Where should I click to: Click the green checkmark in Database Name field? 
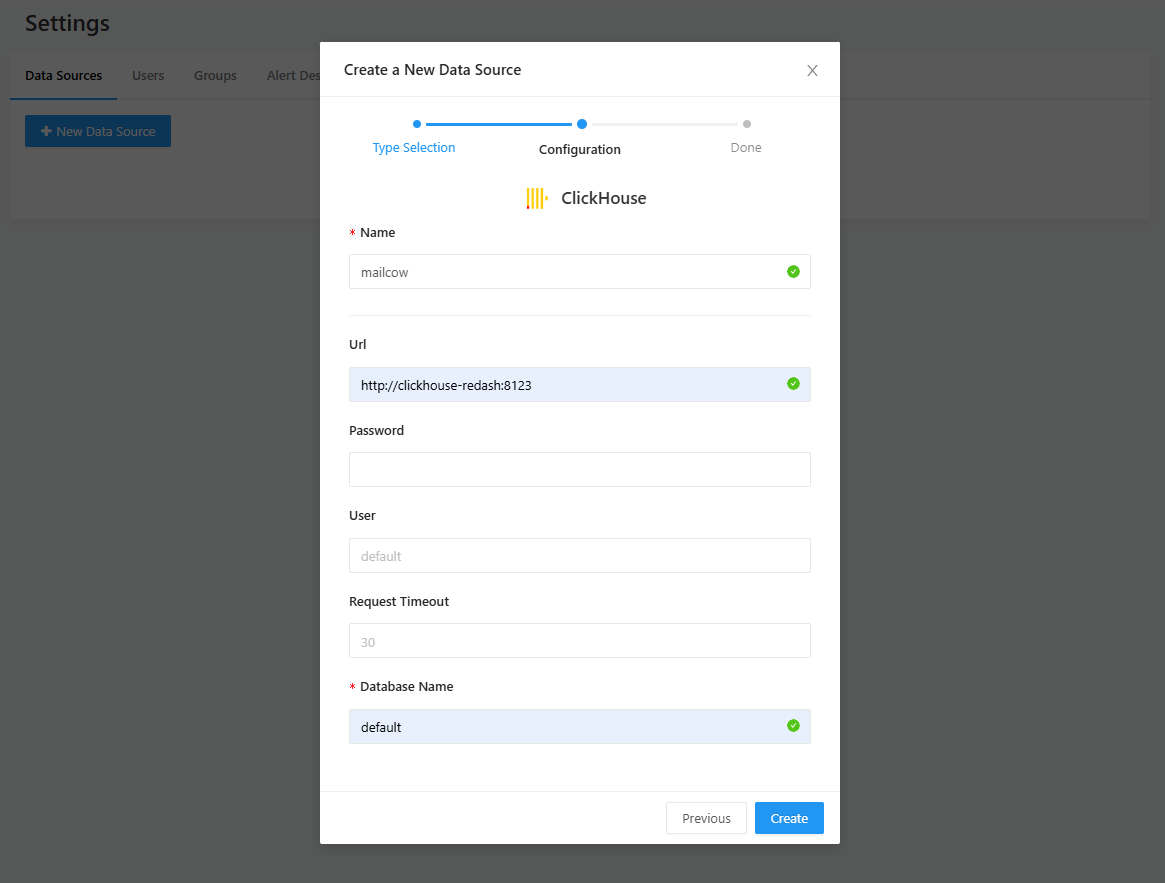[794, 725]
